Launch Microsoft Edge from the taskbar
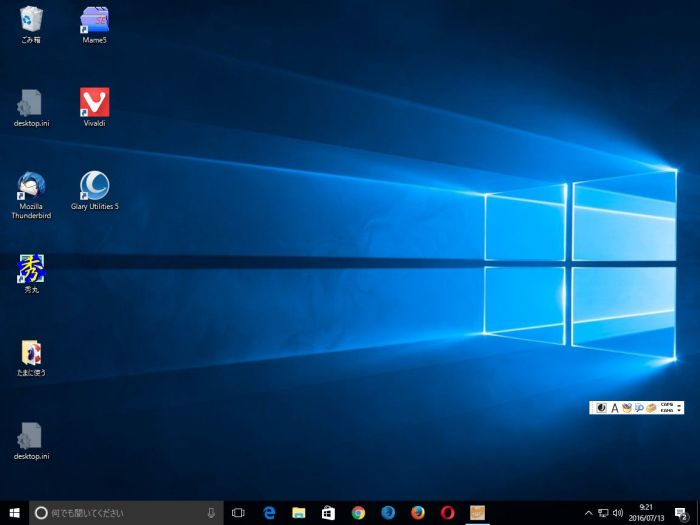The height and width of the screenshot is (525, 700). click(x=269, y=513)
